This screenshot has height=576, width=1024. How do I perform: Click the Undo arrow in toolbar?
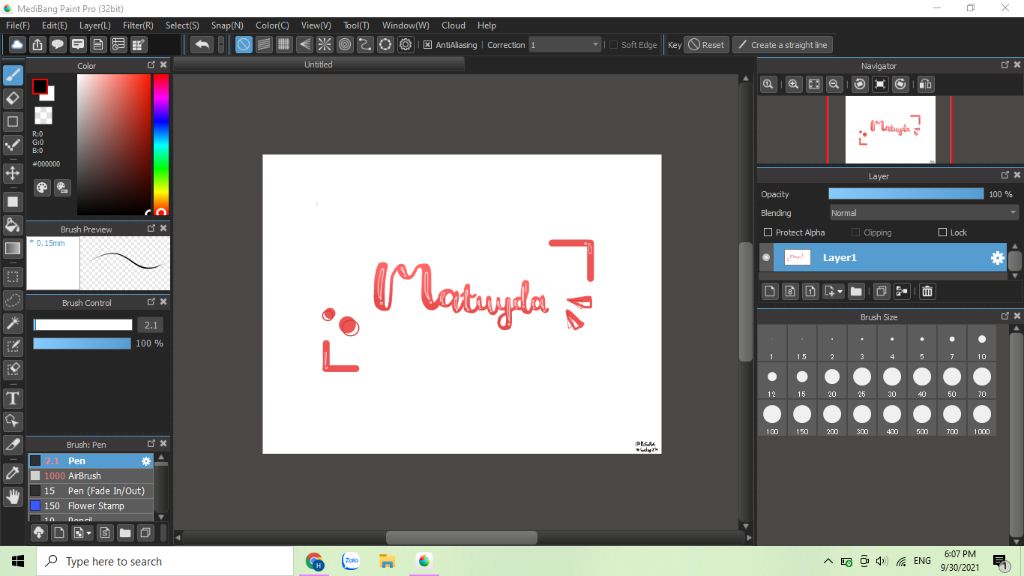tap(201, 45)
